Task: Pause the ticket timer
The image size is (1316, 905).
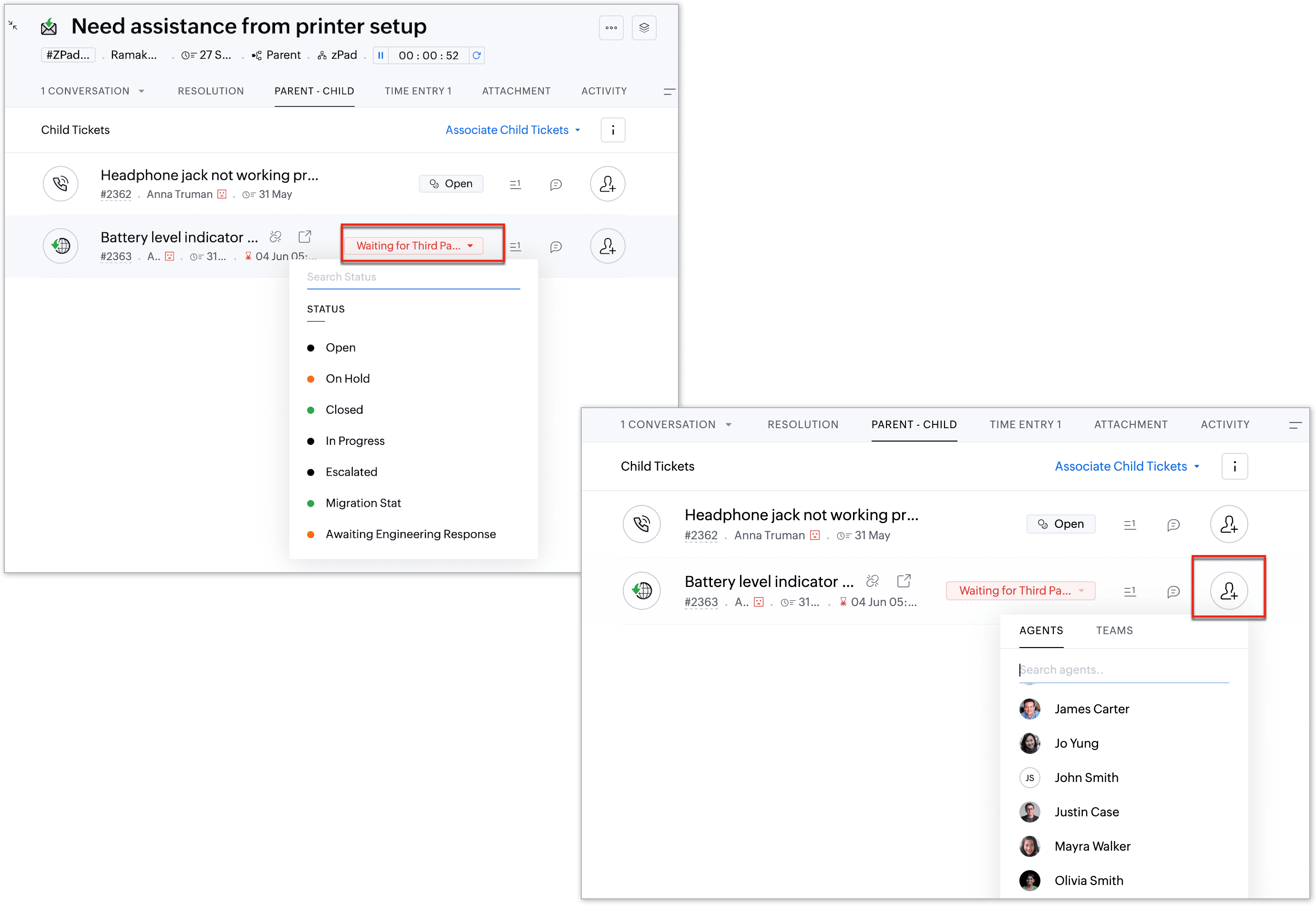Action: tap(381, 56)
